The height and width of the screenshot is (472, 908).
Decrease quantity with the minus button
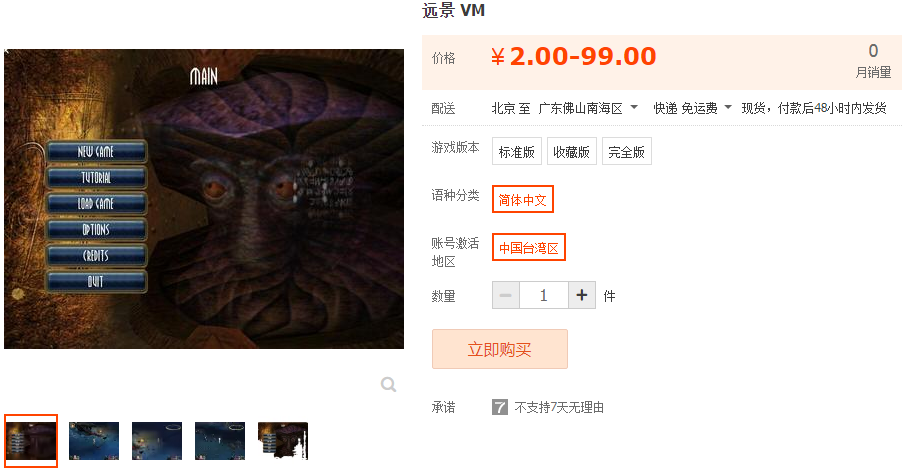coord(506,295)
